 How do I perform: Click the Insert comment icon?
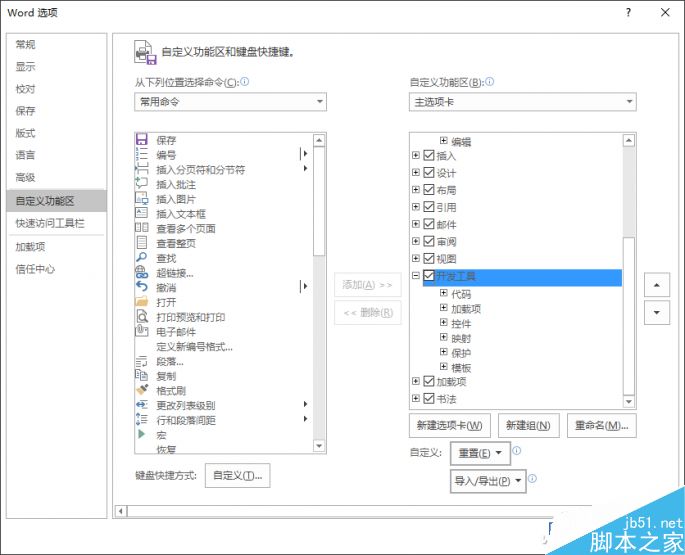tap(142, 184)
